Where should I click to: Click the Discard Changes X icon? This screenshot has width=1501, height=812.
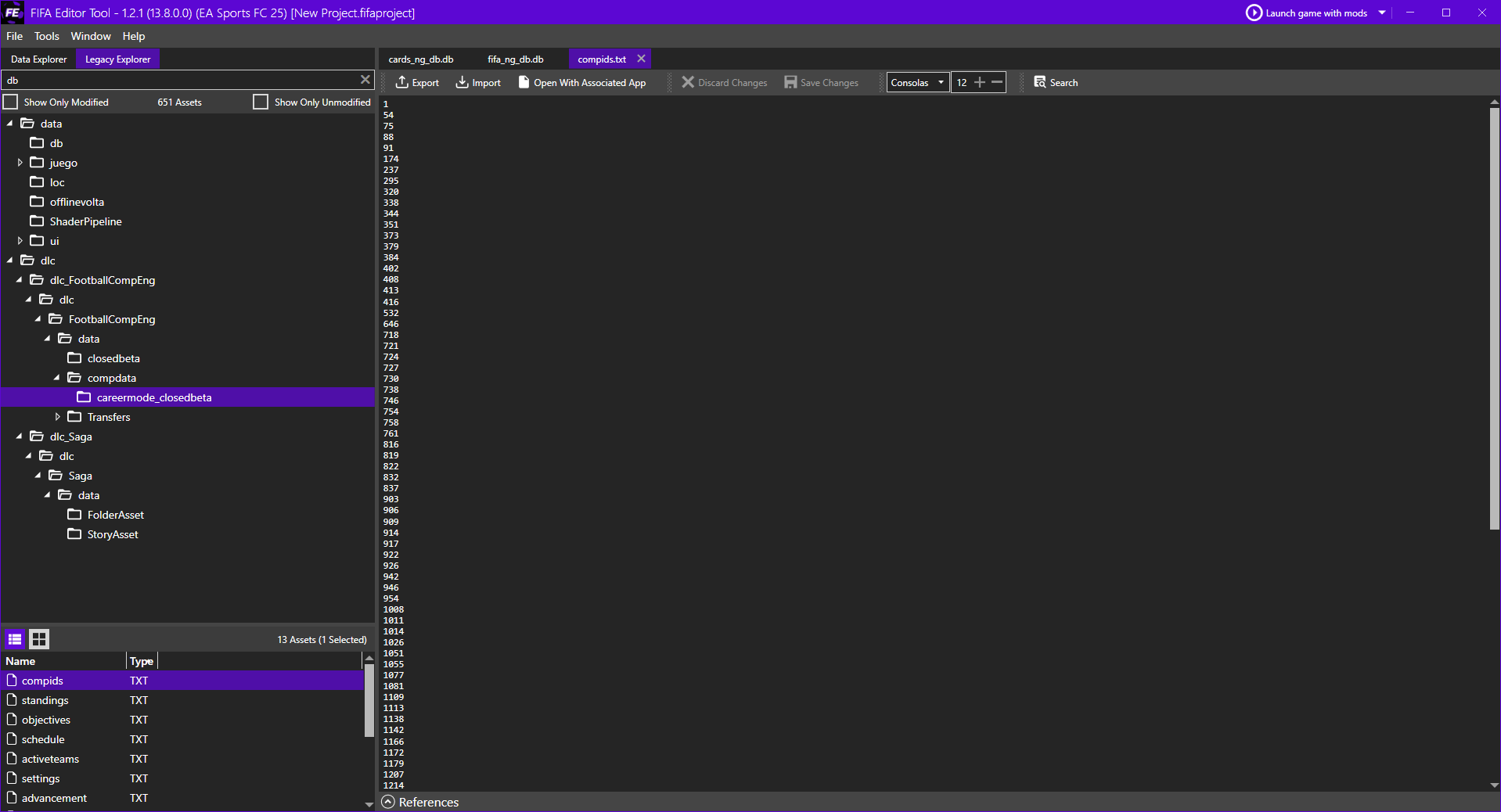[x=688, y=82]
